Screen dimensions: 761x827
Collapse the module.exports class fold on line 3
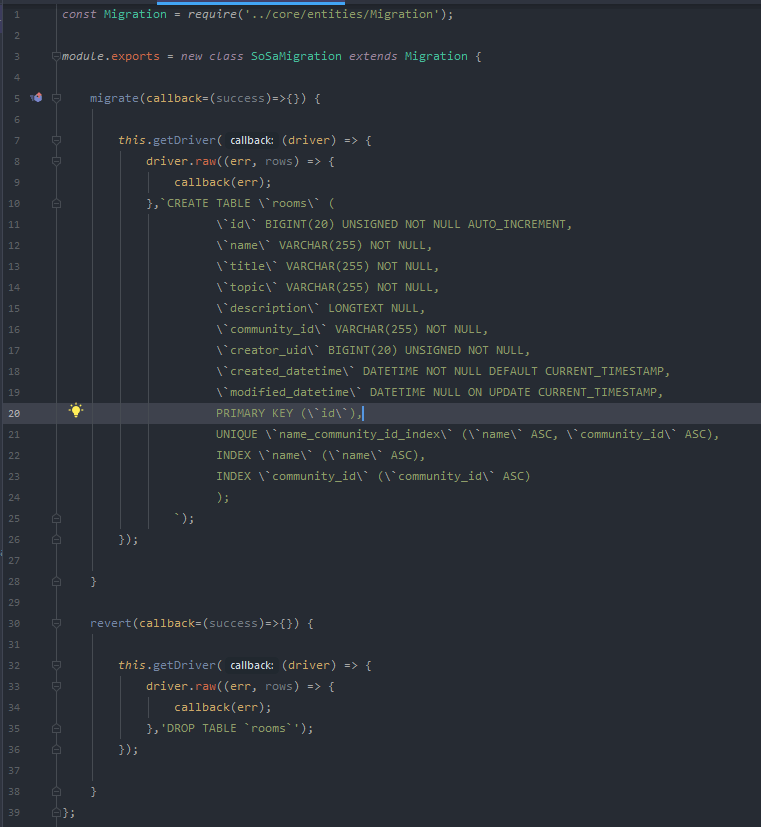coord(56,56)
